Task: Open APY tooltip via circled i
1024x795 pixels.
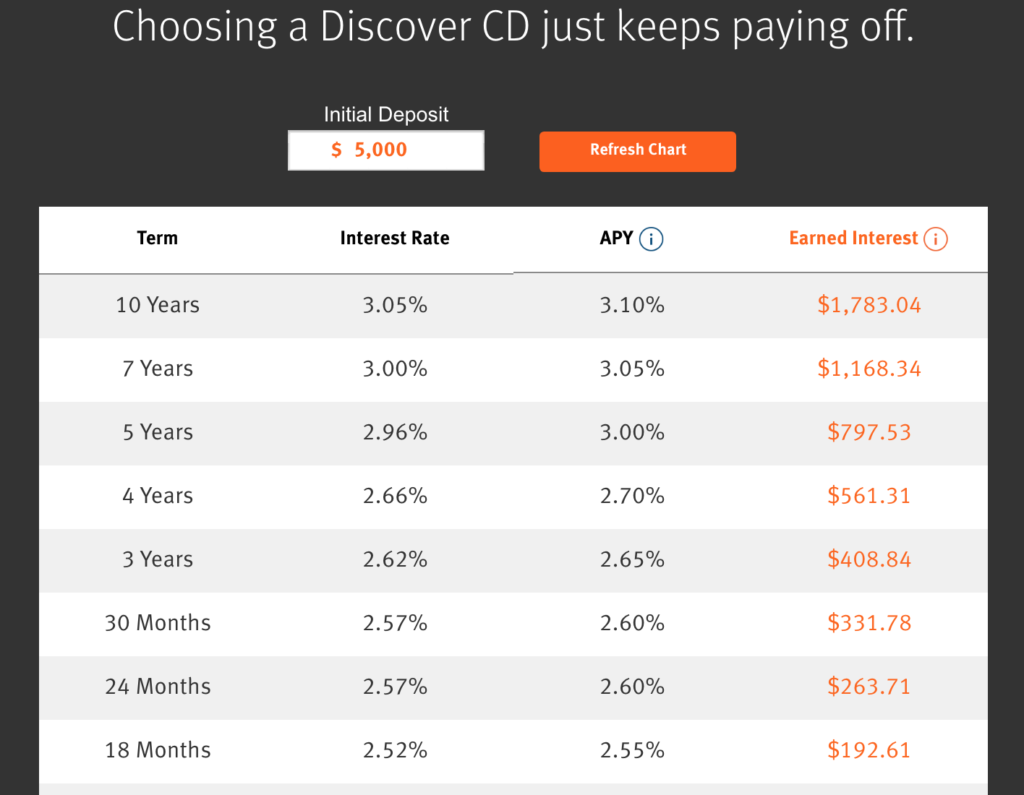Action: [x=651, y=239]
